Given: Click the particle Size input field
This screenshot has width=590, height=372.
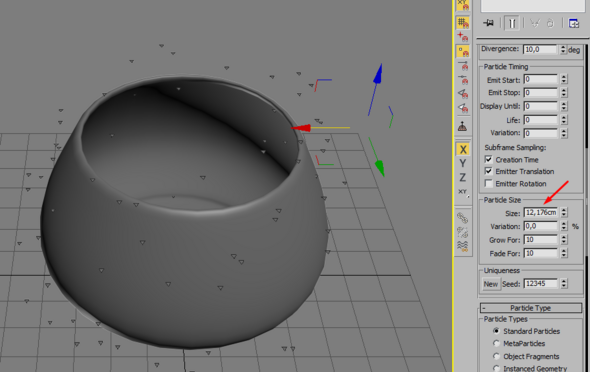Looking at the screenshot, I should (541, 213).
